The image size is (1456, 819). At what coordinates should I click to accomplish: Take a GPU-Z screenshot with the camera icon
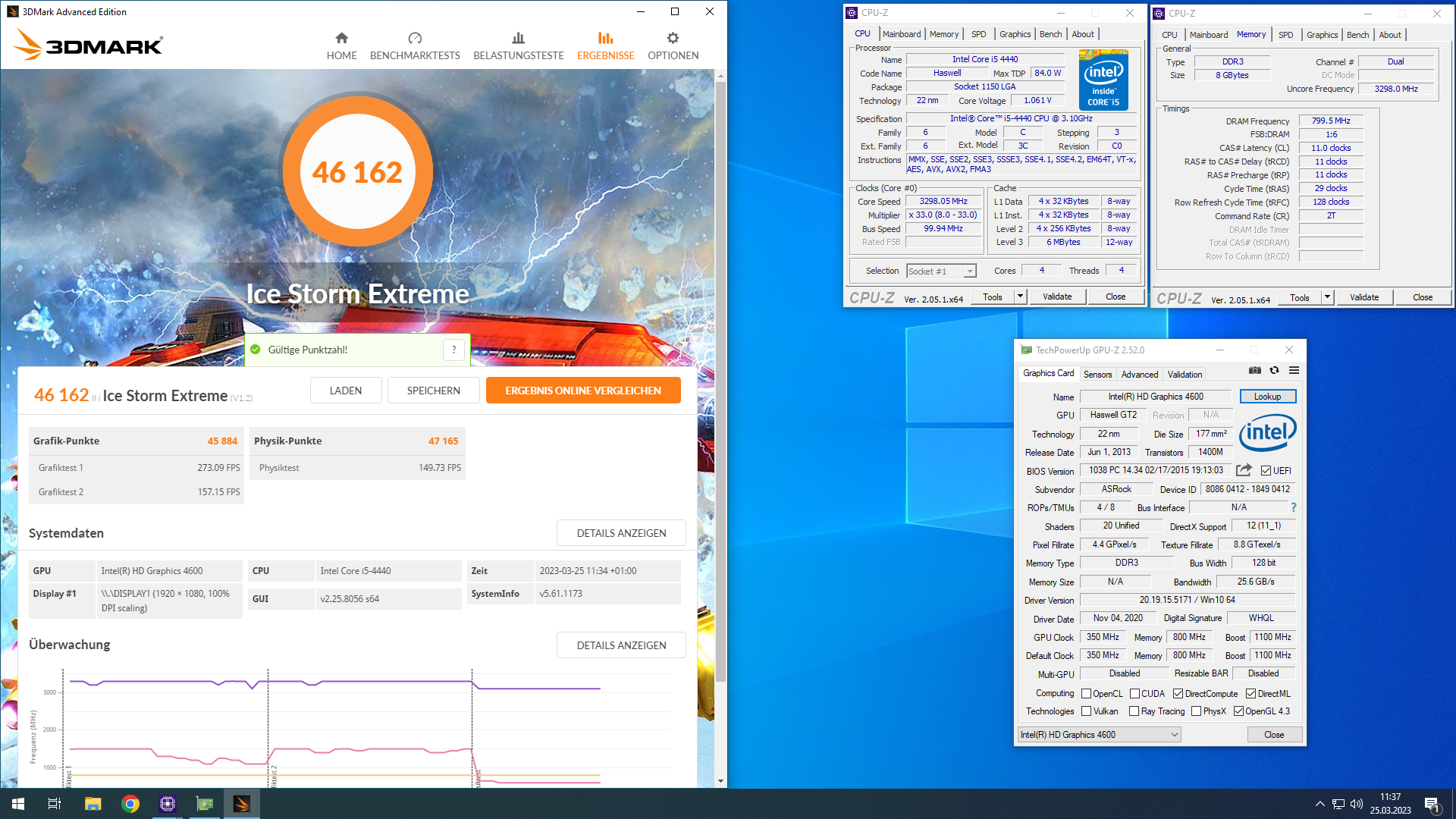click(x=1255, y=370)
